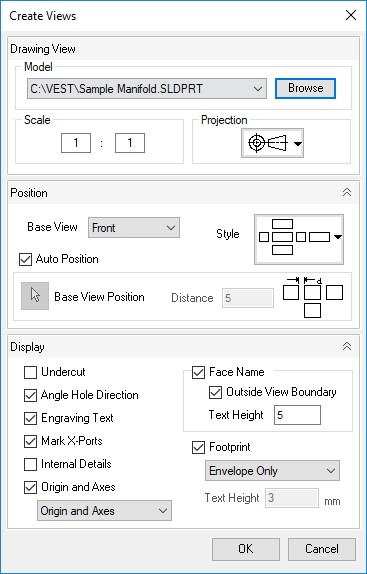Uncheck Angle Hole Direction

point(30,395)
